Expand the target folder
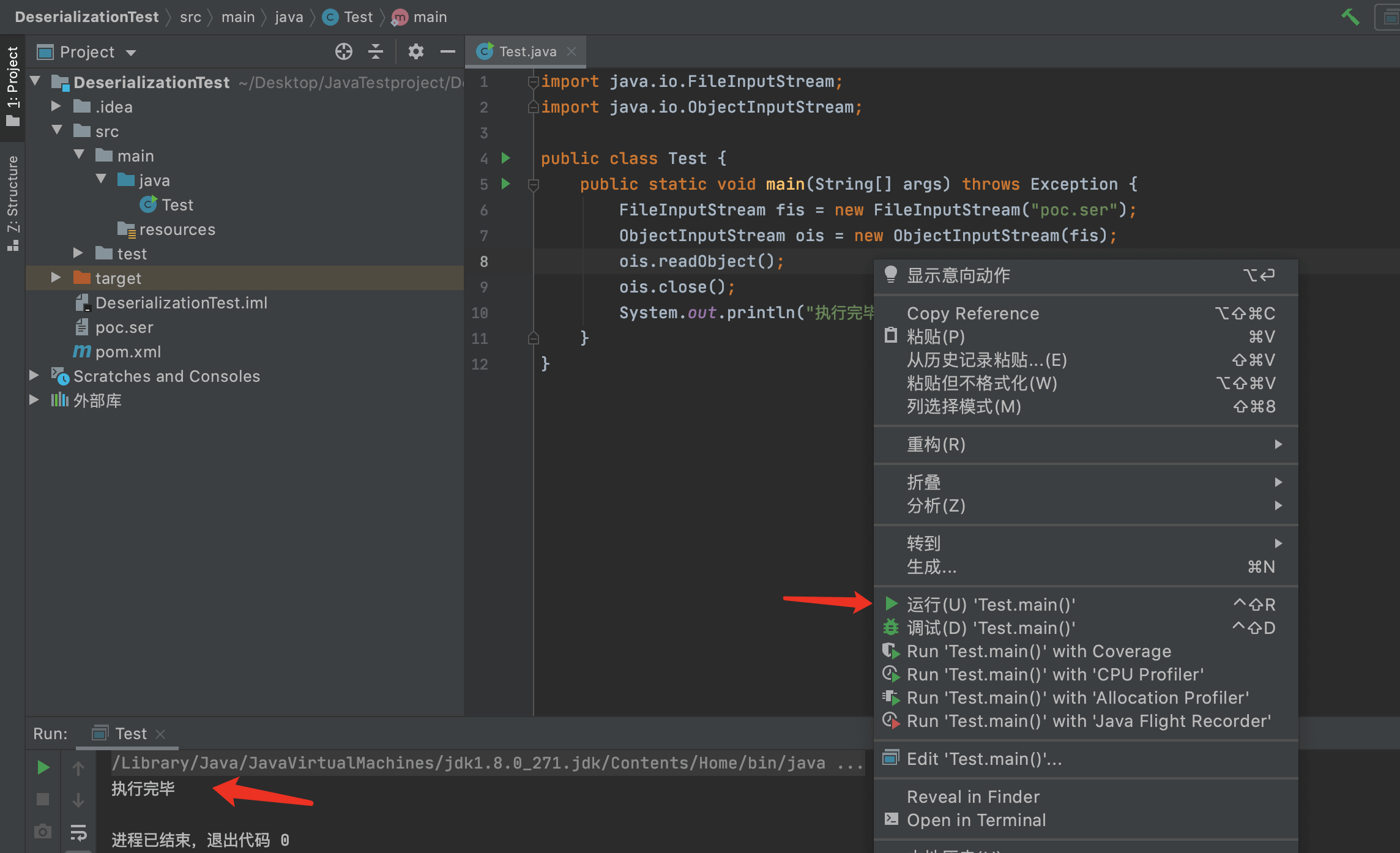Viewport: 1400px width, 853px height. (56, 278)
